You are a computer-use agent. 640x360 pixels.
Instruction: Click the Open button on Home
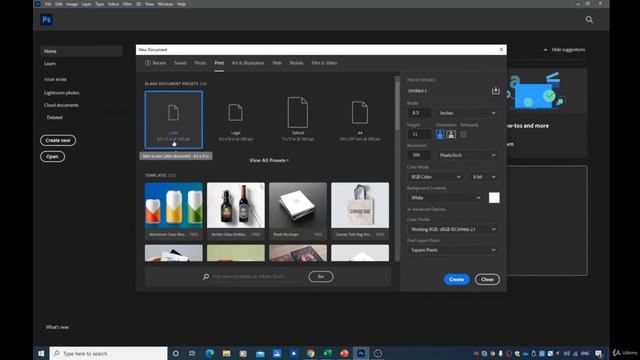point(52,157)
